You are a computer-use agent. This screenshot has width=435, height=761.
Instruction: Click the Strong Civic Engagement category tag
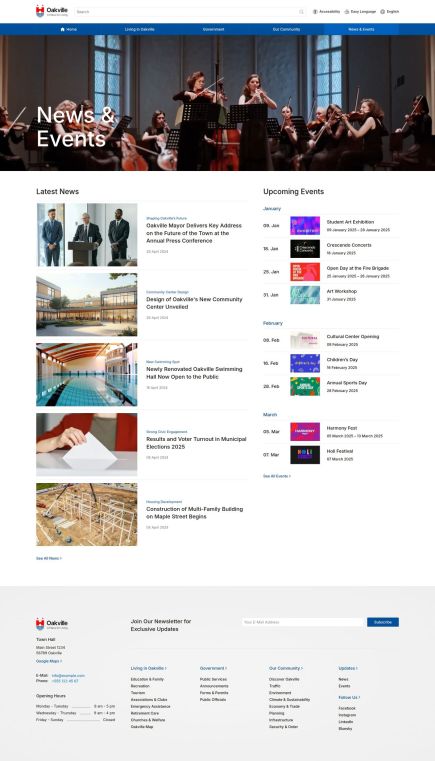167,432
